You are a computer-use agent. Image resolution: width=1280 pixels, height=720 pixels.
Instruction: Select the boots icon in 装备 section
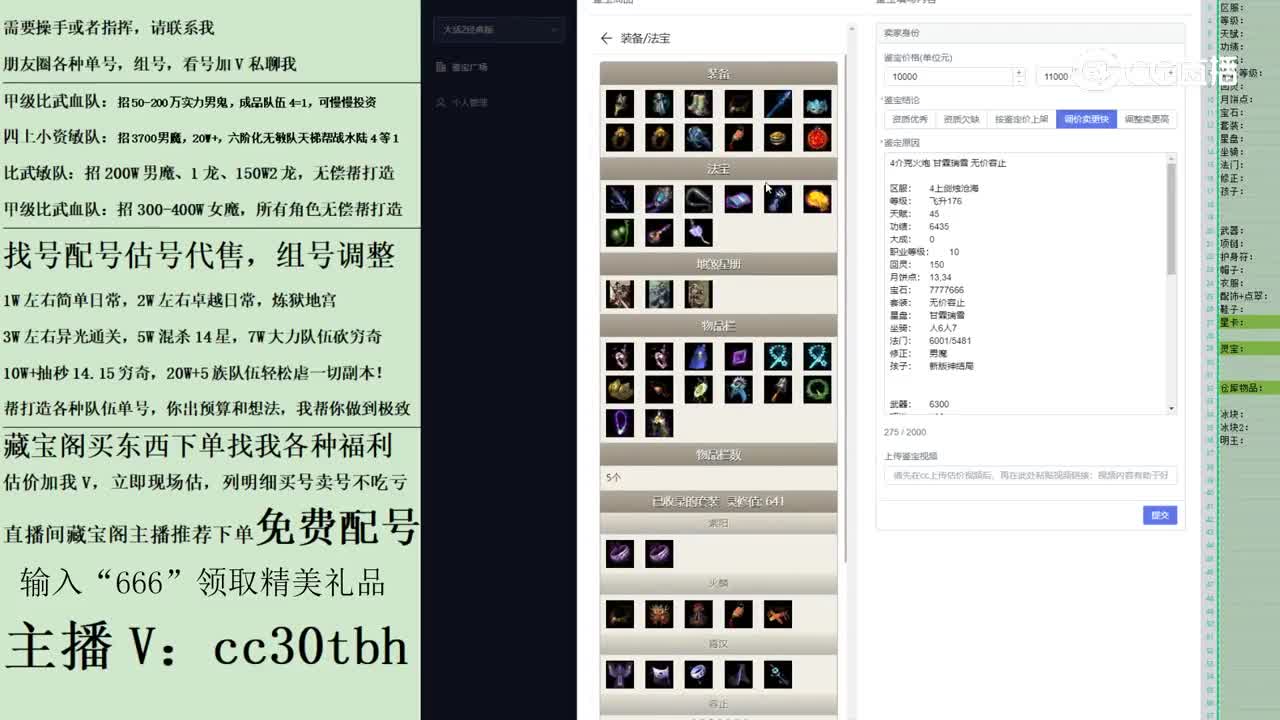pos(699,104)
